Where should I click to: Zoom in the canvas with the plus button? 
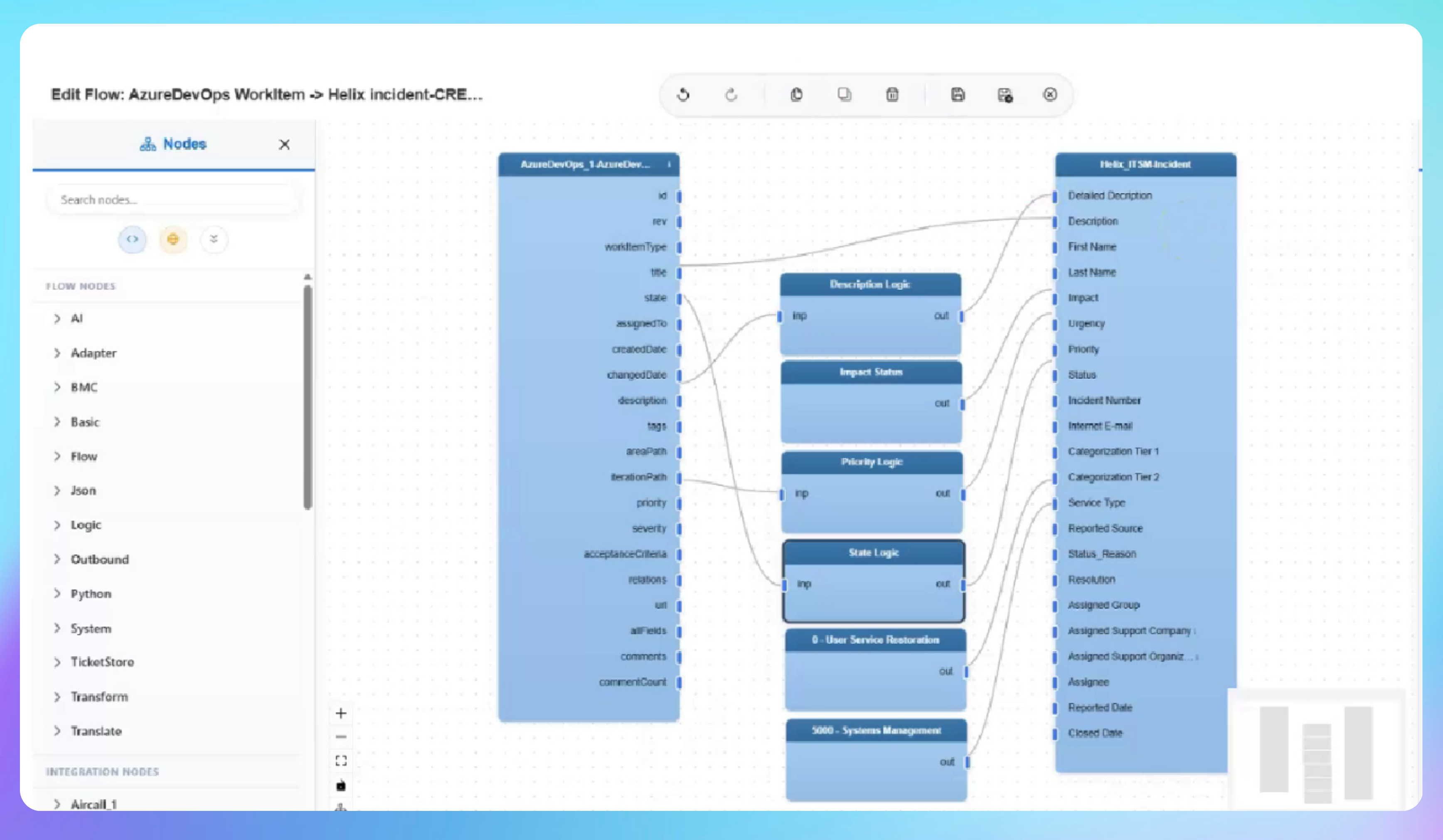click(x=341, y=713)
